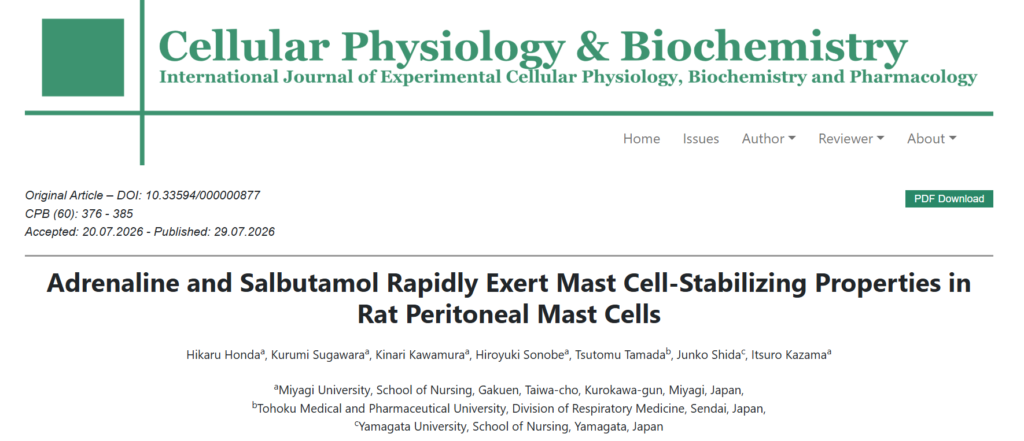Click the article title heading
This screenshot has width=1024, height=441.
tap(509, 299)
